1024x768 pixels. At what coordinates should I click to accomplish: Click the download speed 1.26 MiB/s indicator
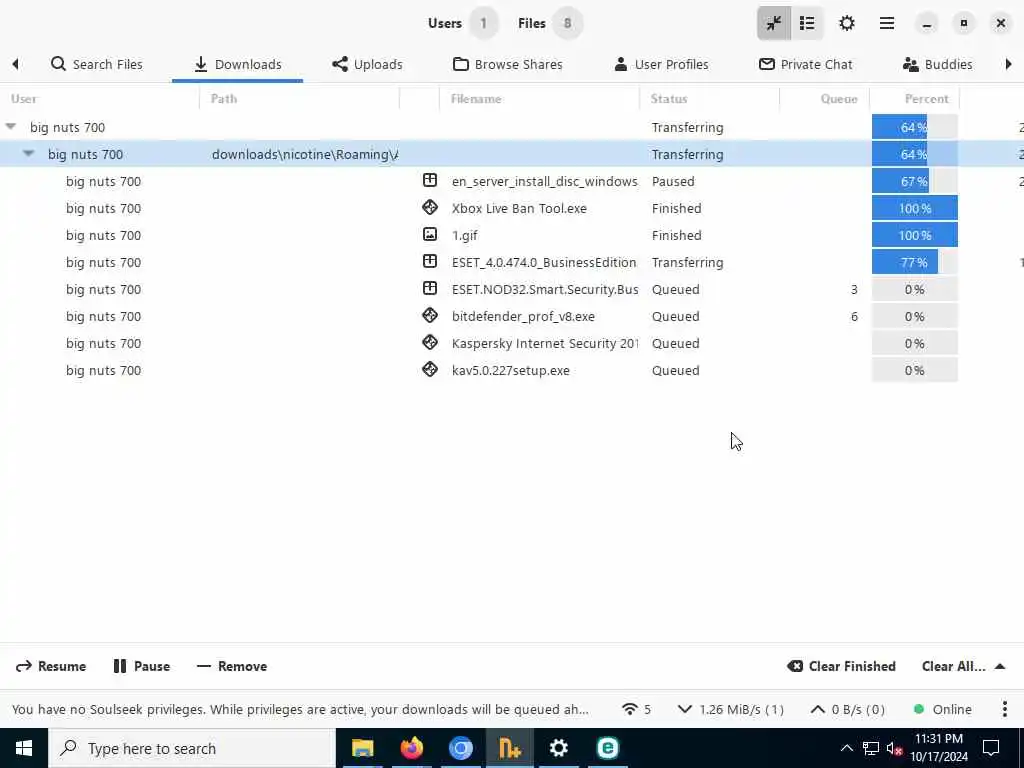click(730, 709)
